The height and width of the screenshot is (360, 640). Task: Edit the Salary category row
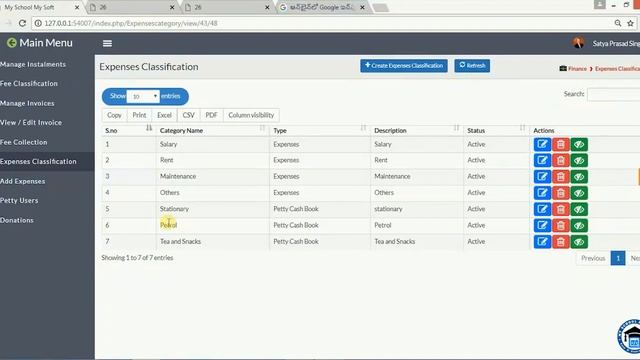[x=542, y=144]
